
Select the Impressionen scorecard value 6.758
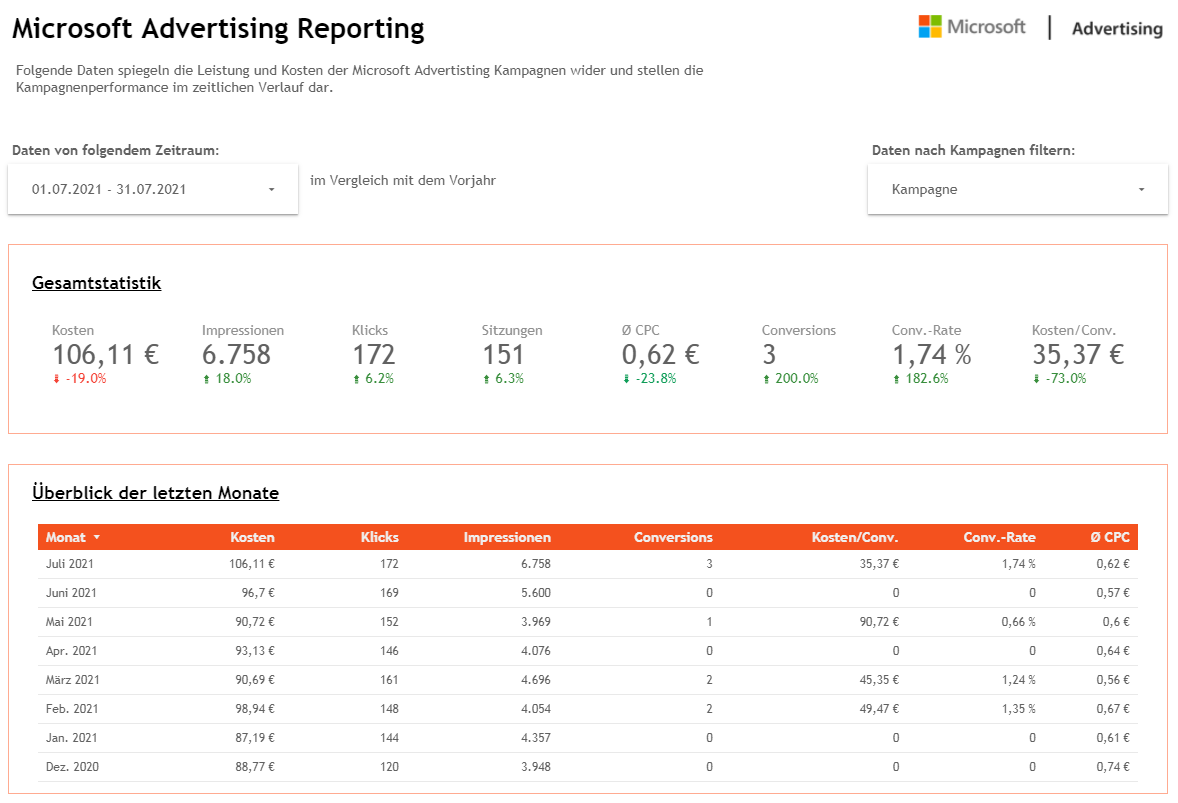(236, 355)
